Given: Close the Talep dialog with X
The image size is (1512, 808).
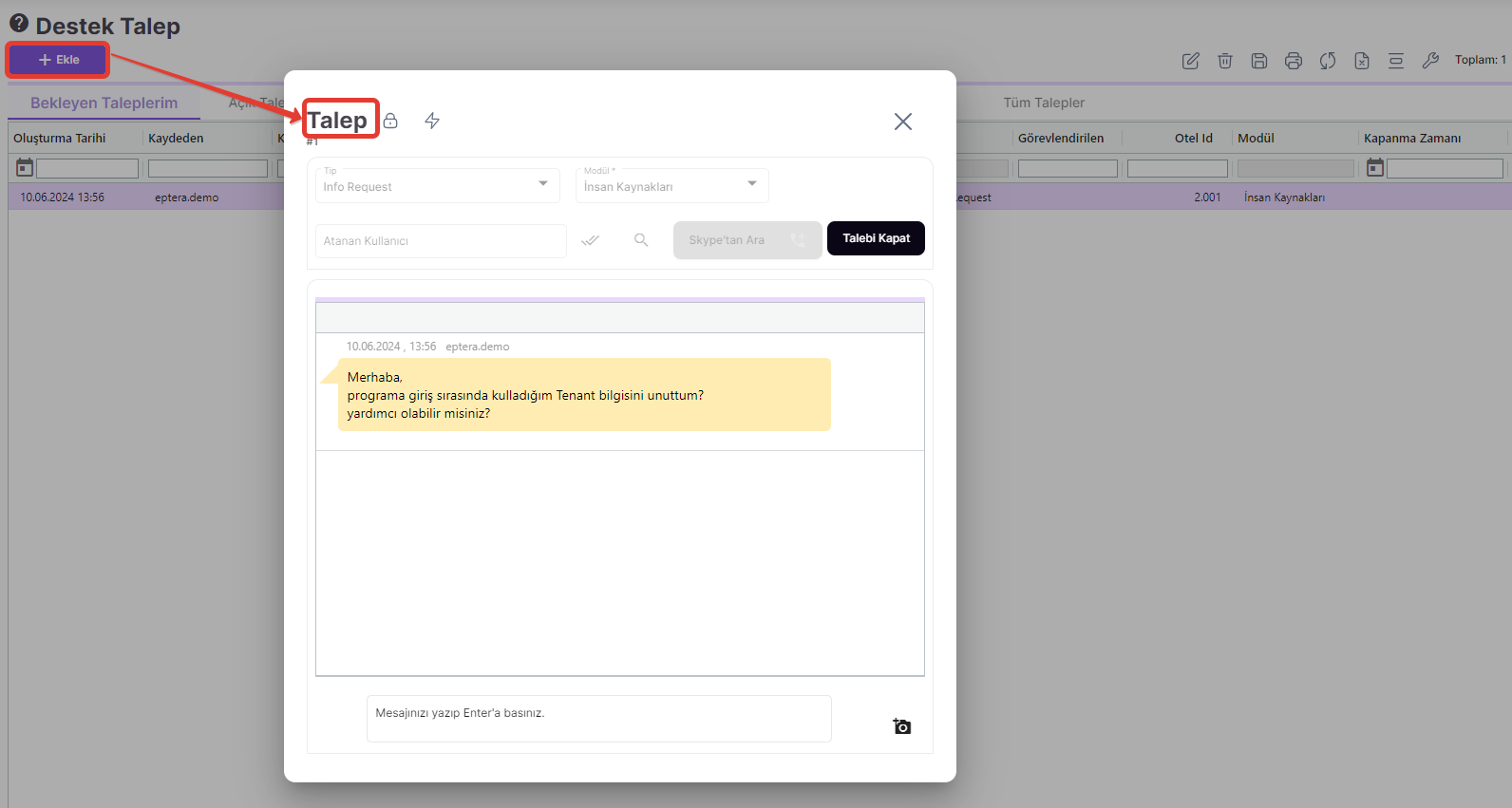Looking at the screenshot, I should tap(902, 122).
